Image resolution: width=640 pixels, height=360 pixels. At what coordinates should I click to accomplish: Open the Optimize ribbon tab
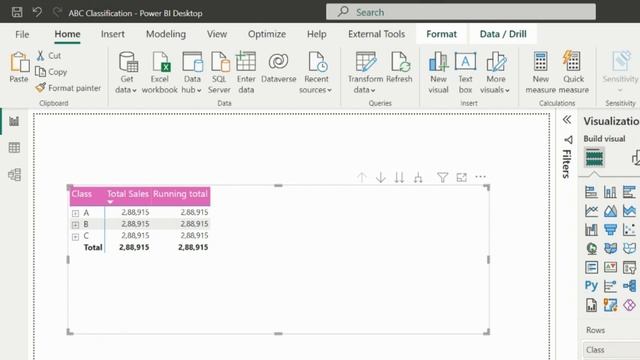(x=267, y=34)
